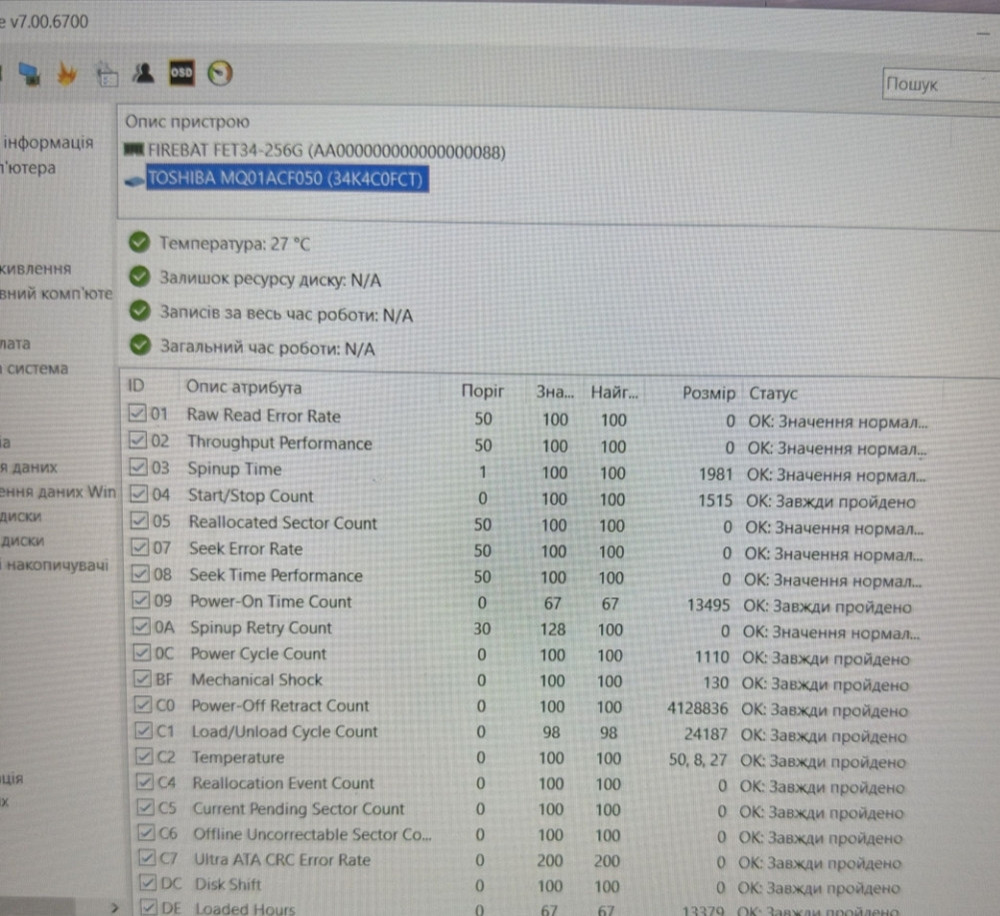Uncheck the Raw Read Error Rate checkbox
Screen dimensions: 1000x916
pos(138,415)
